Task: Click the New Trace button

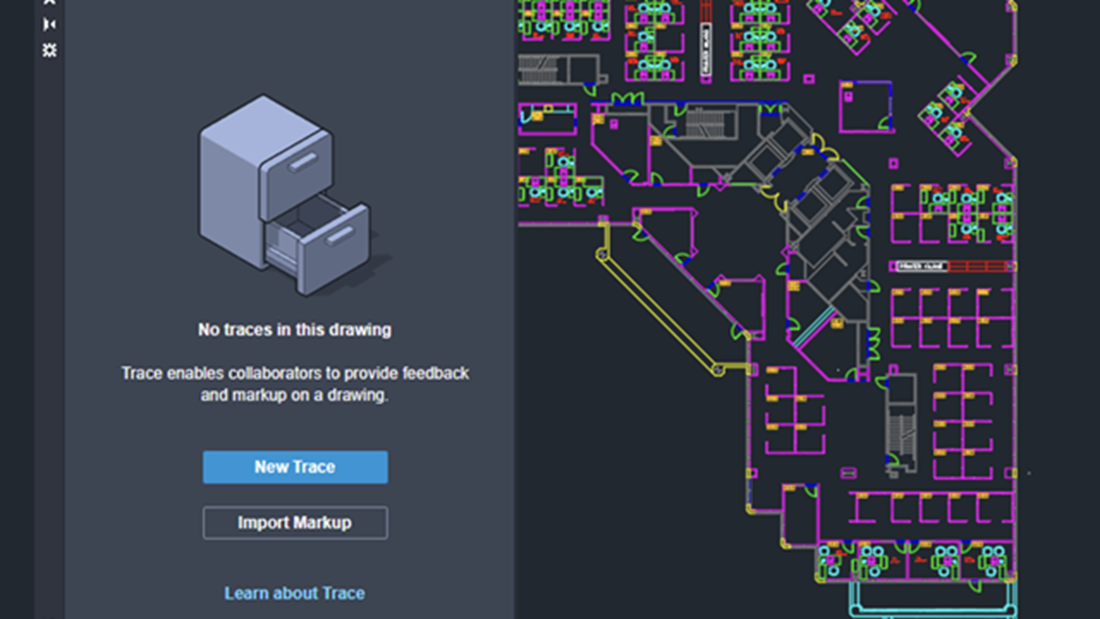Action: click(x=295, y=467)
